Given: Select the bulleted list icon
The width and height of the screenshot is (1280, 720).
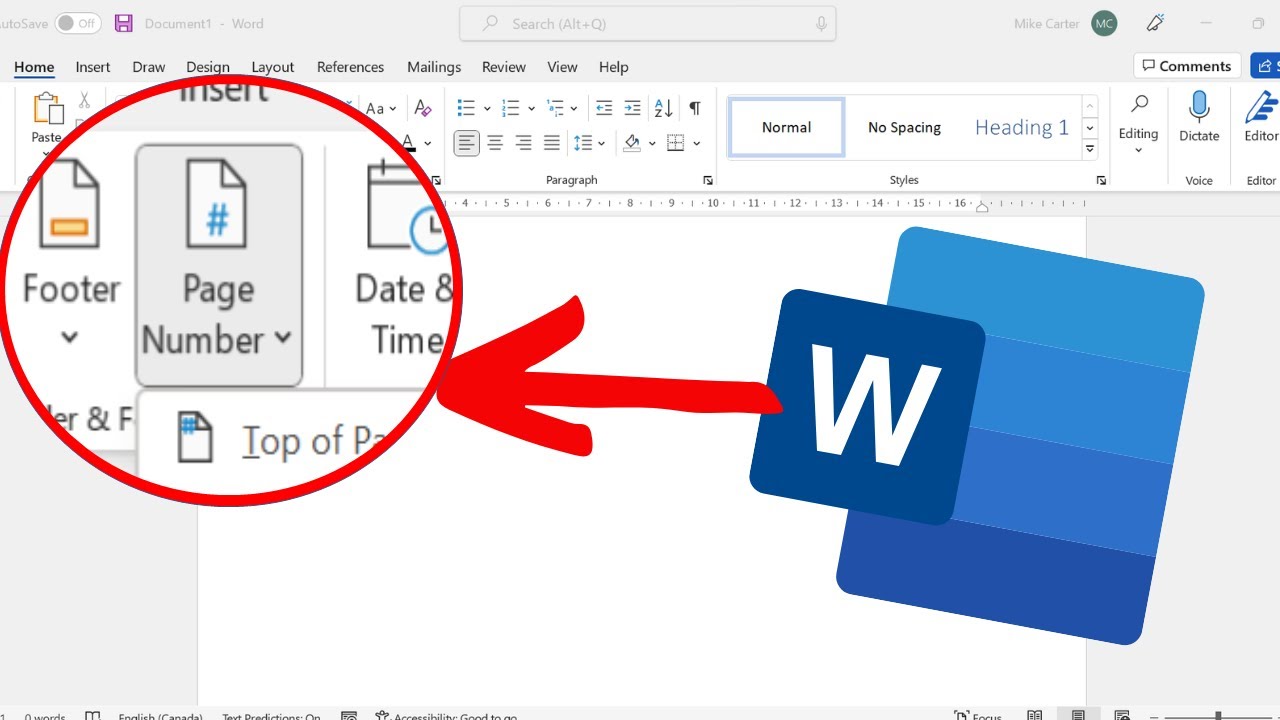Looking at the screenshot, I should [x=465, y=107].
